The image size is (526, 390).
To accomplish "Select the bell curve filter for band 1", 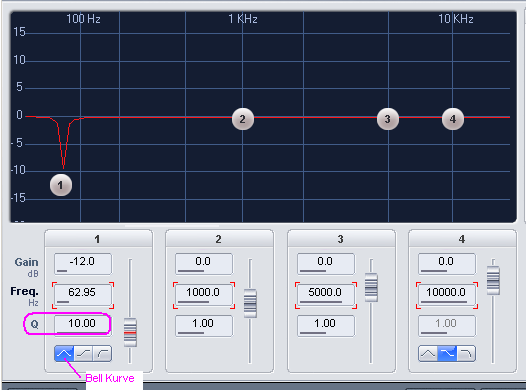I will pos(64,354).
